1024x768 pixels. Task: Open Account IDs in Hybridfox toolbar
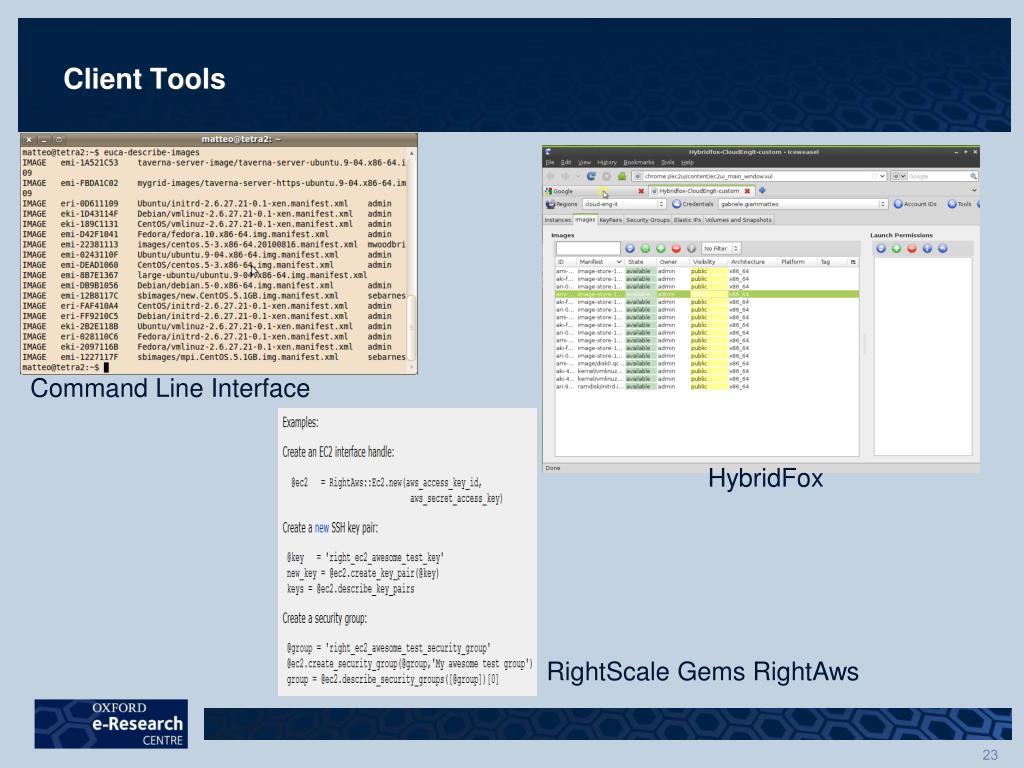pos(915,204)
